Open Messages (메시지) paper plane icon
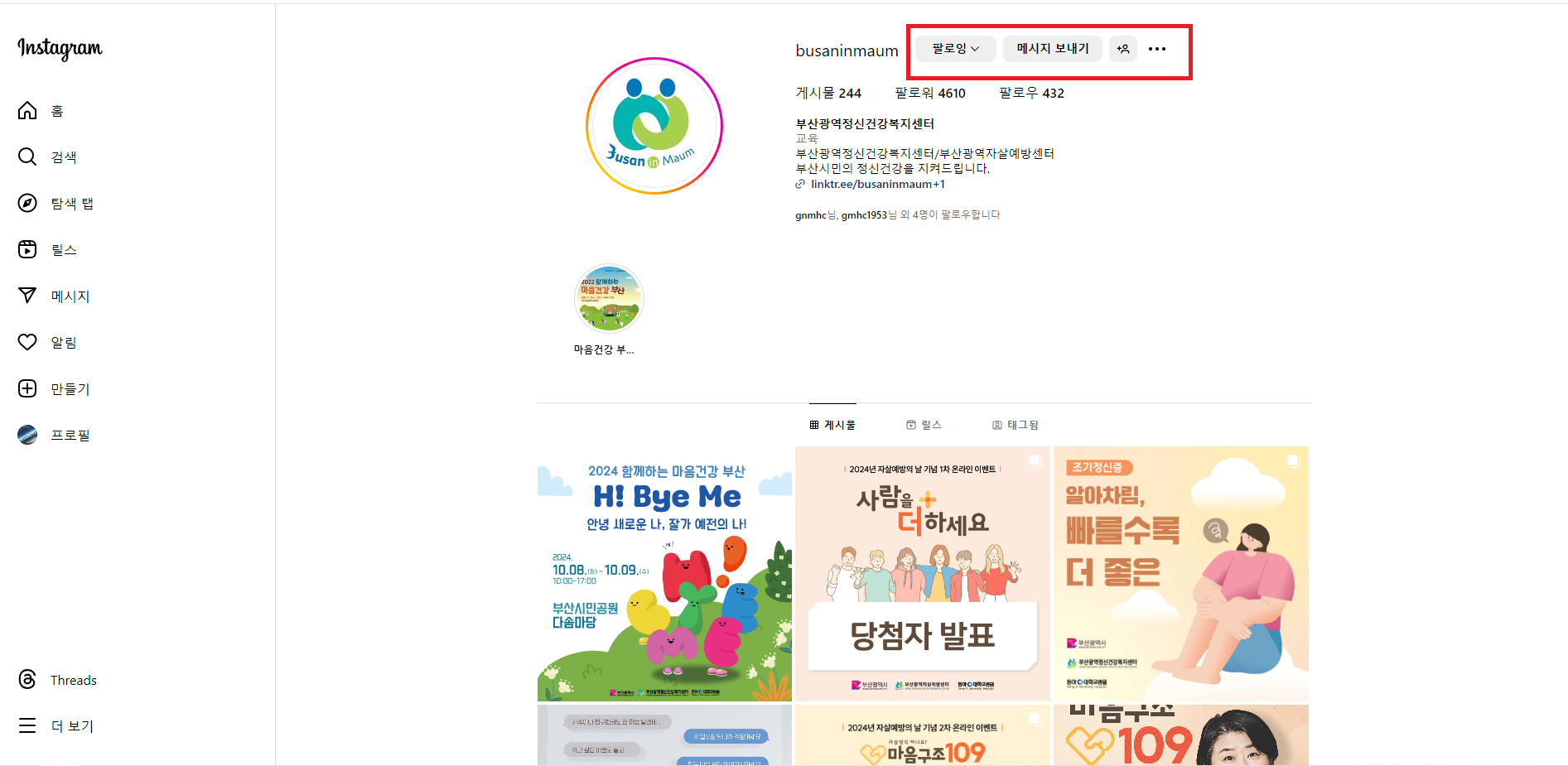Viewport: 1568px width, 766px height. [28, 296]
